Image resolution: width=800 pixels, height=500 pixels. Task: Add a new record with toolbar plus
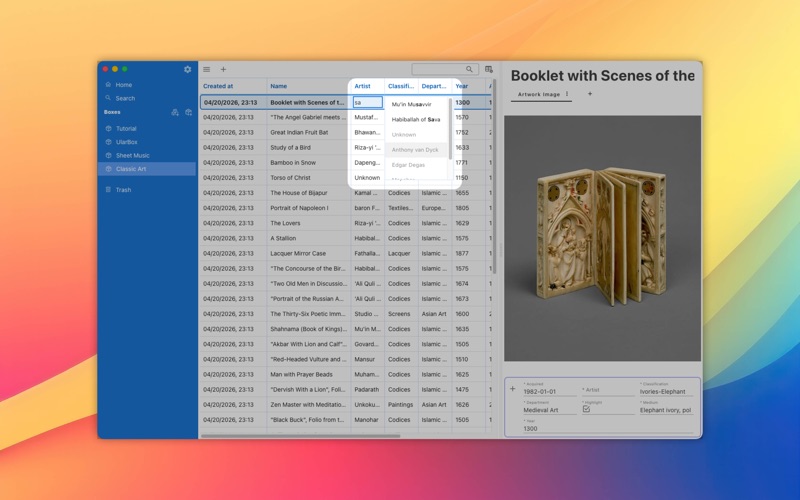click(x=223, y=69)
